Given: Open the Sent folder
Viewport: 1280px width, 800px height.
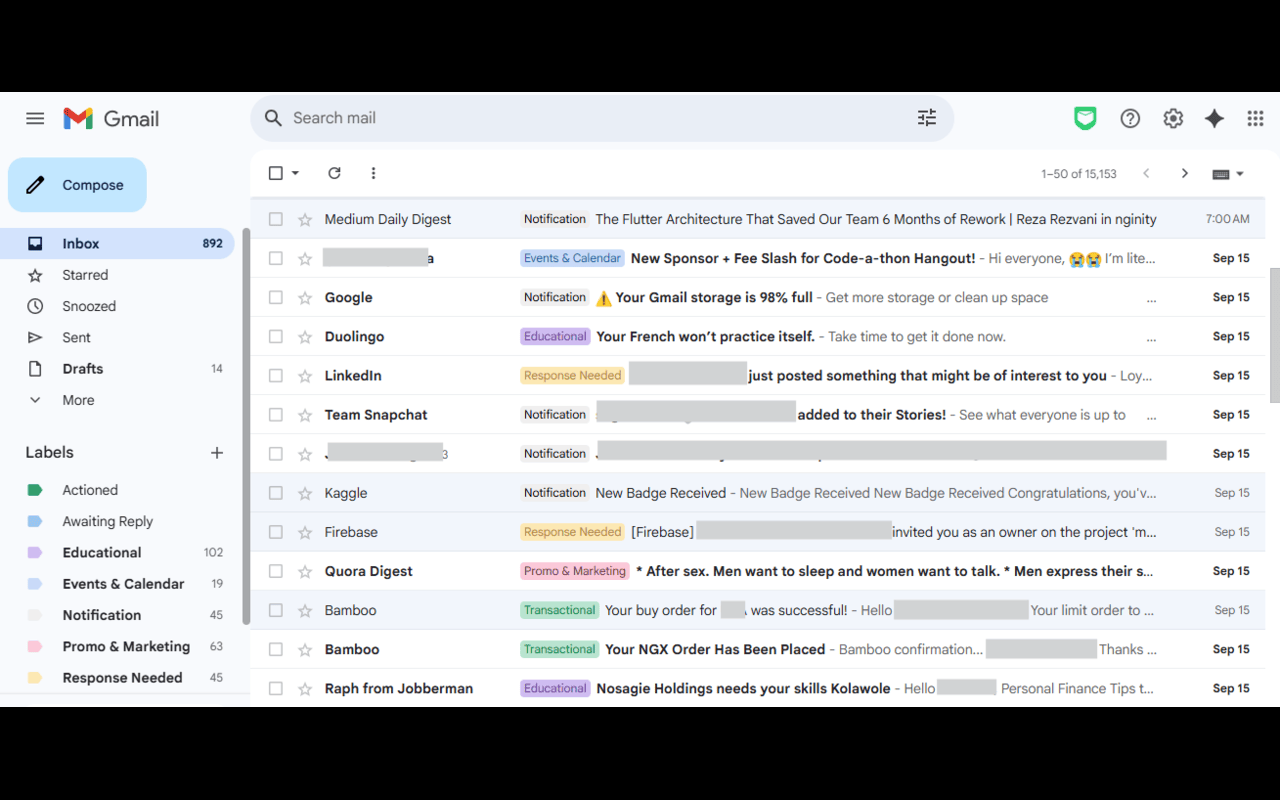Looking at the screenshot, I should point(118,337).
